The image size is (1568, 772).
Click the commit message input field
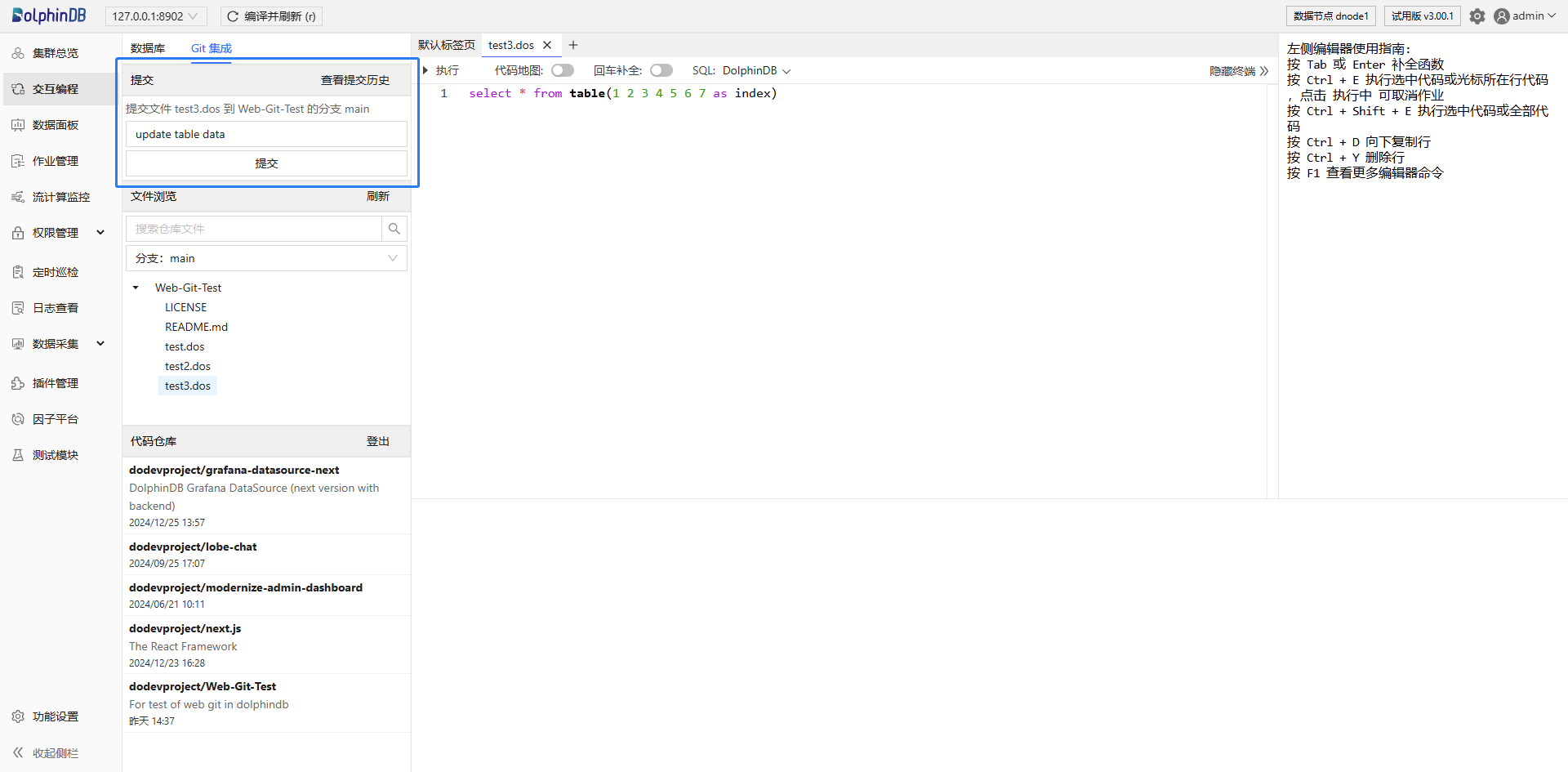click(266, 134)
